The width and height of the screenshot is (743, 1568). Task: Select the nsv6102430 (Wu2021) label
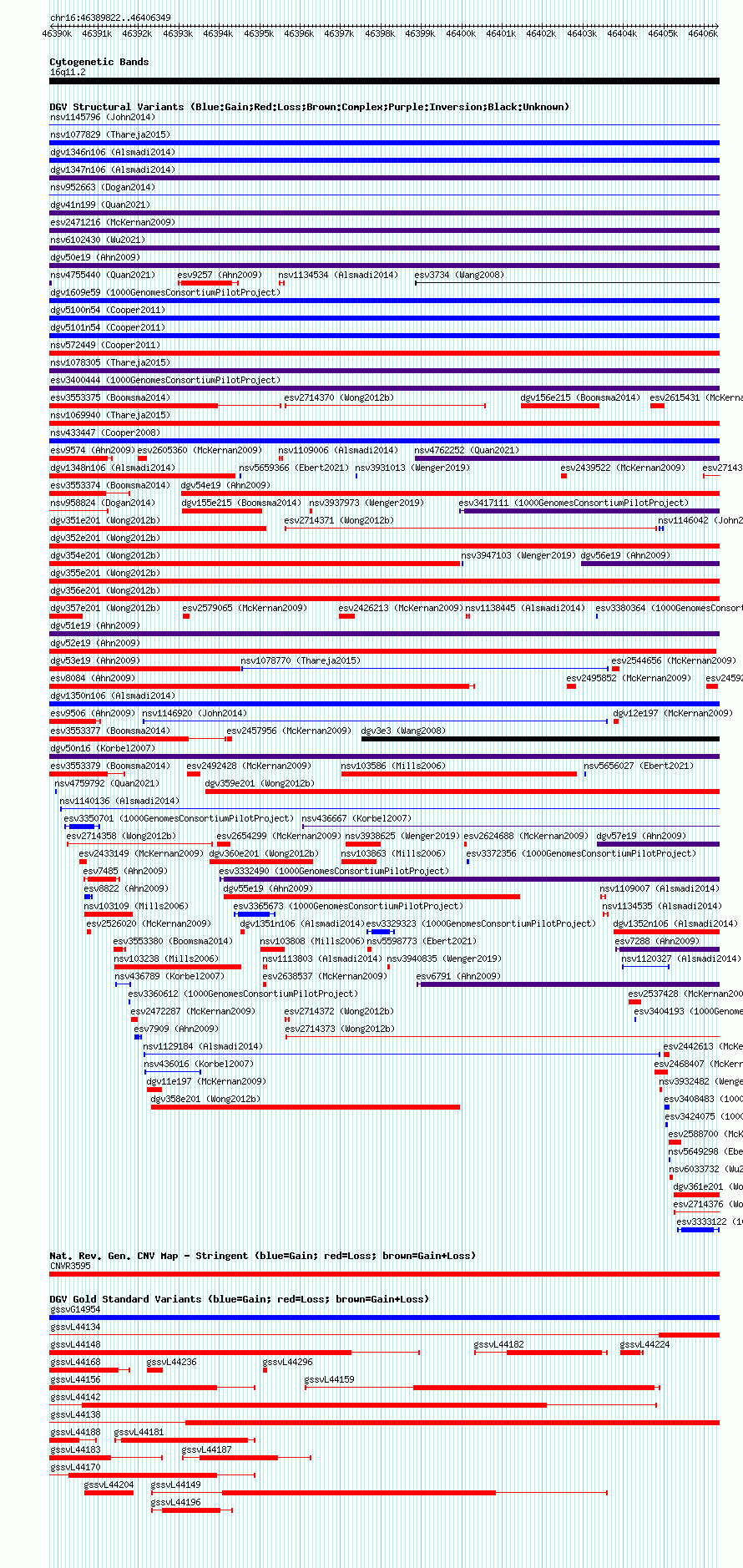coord(97,240)
